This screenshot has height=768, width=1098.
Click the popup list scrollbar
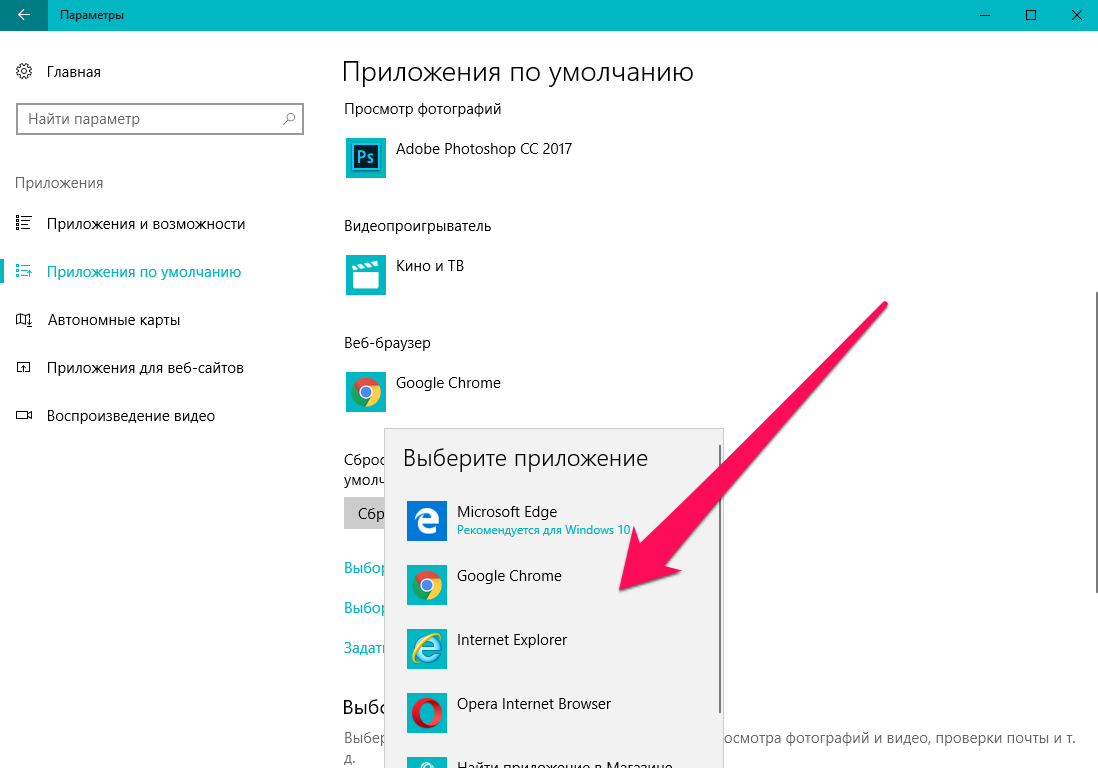coord(719,578)
